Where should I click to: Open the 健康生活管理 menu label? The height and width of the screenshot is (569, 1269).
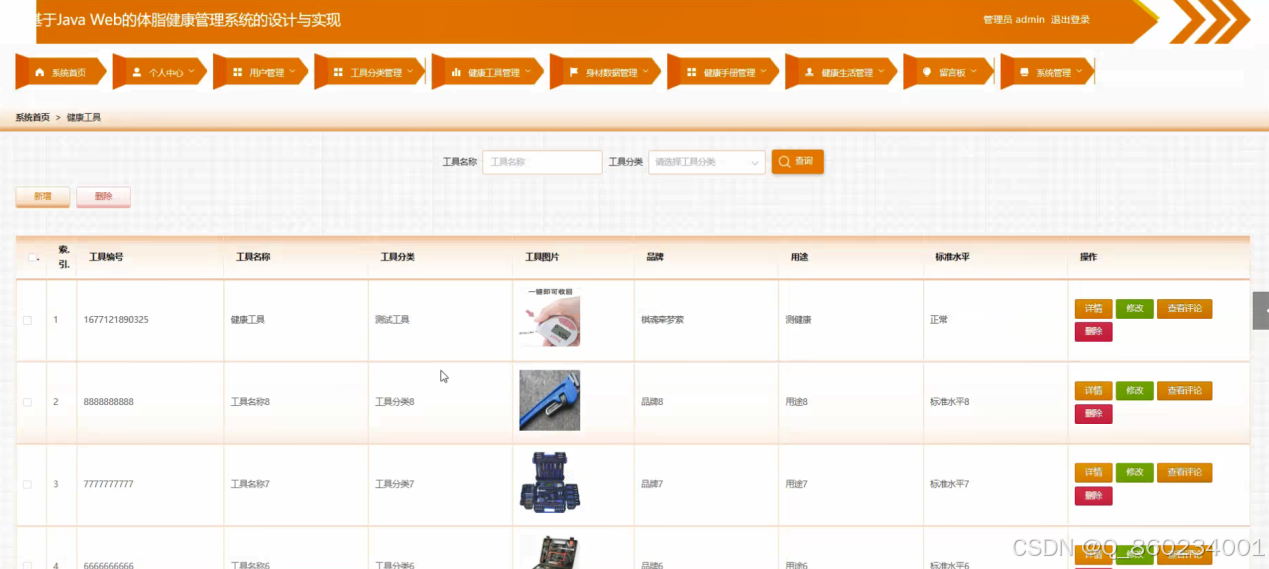847,73
